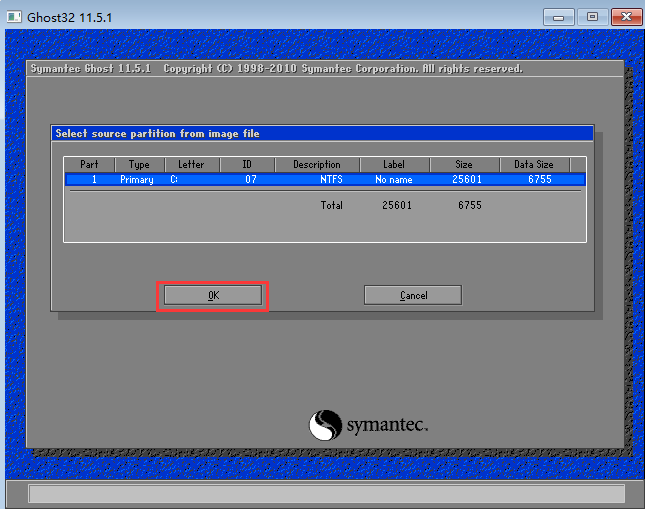This screenshot has height=509, width=645.
Task: Click the NTFS description cell
Action: [331, 180]
